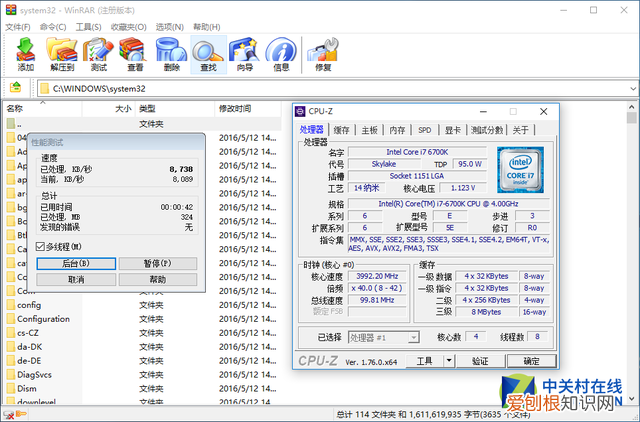
Task: Click the drive icon in the status bar corner
Action: [9, 415]
